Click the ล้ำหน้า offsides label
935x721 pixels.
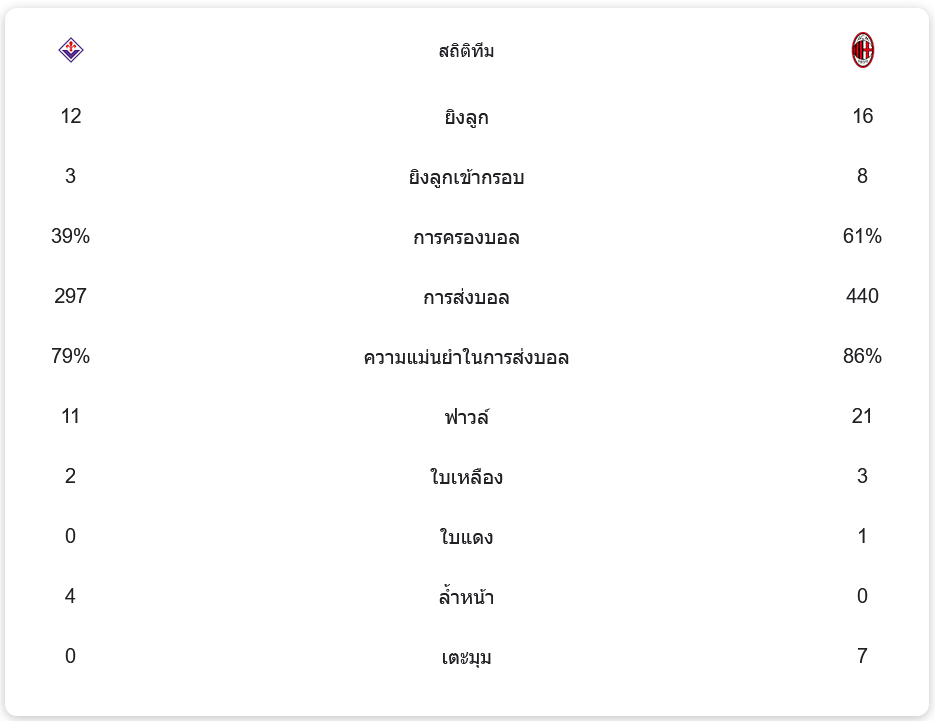coord(466,598)
